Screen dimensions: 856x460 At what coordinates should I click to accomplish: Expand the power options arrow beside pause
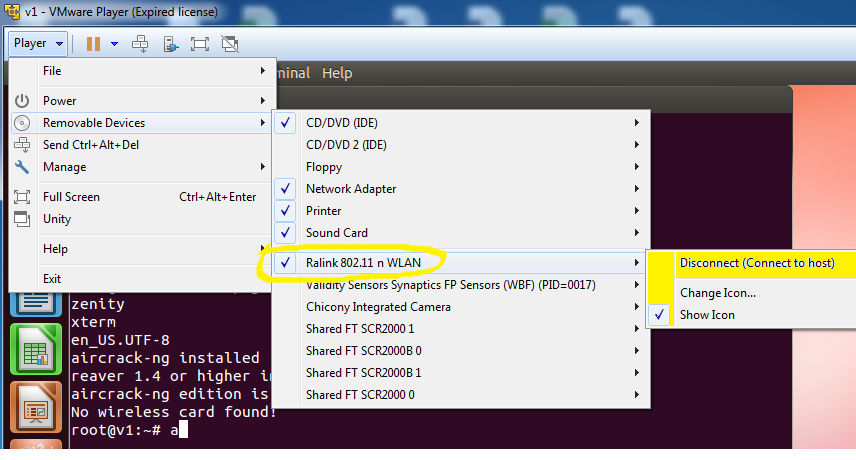pyautogui.click(x=114, y=44)
